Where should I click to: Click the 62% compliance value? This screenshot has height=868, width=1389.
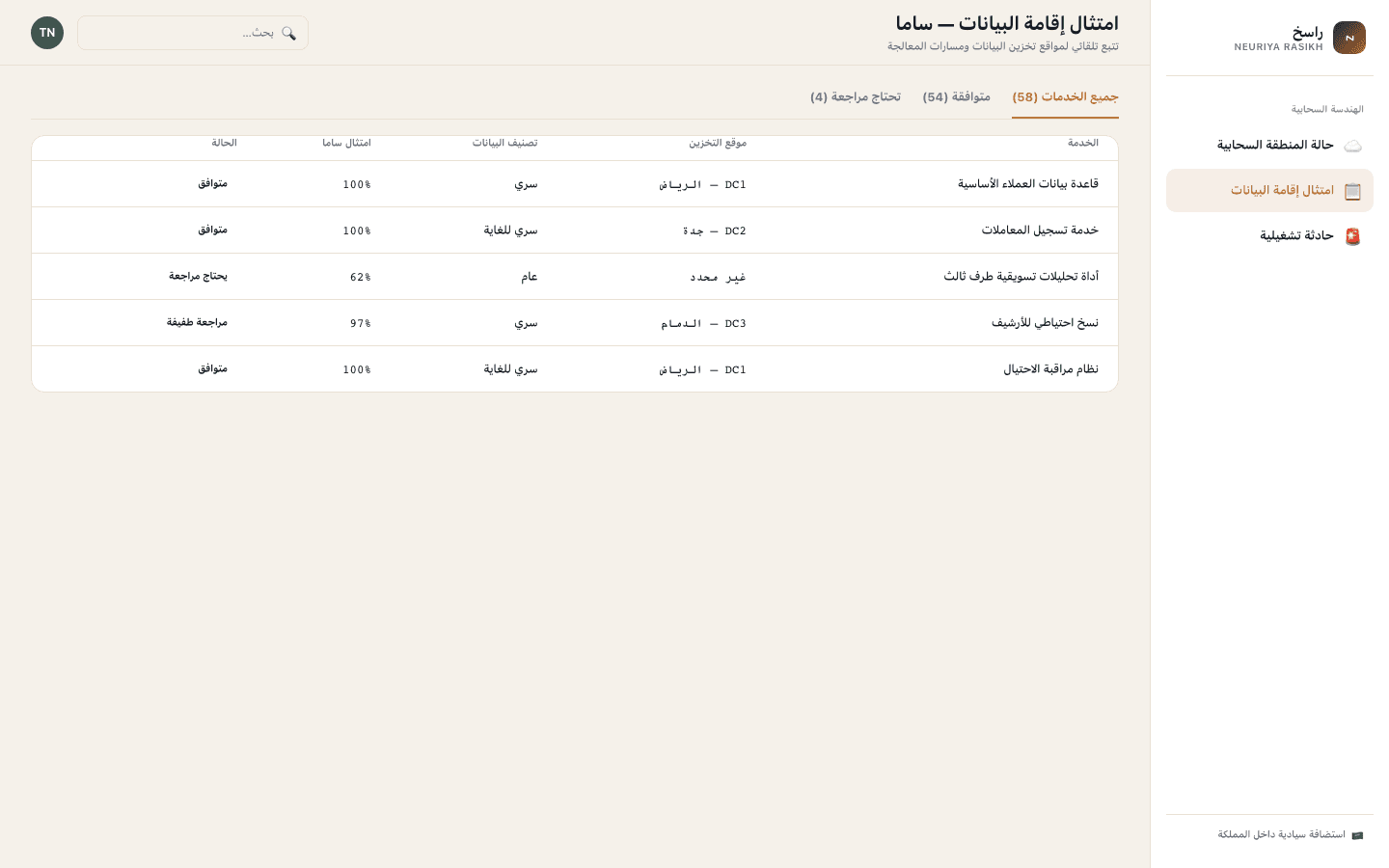pos(361,278)
